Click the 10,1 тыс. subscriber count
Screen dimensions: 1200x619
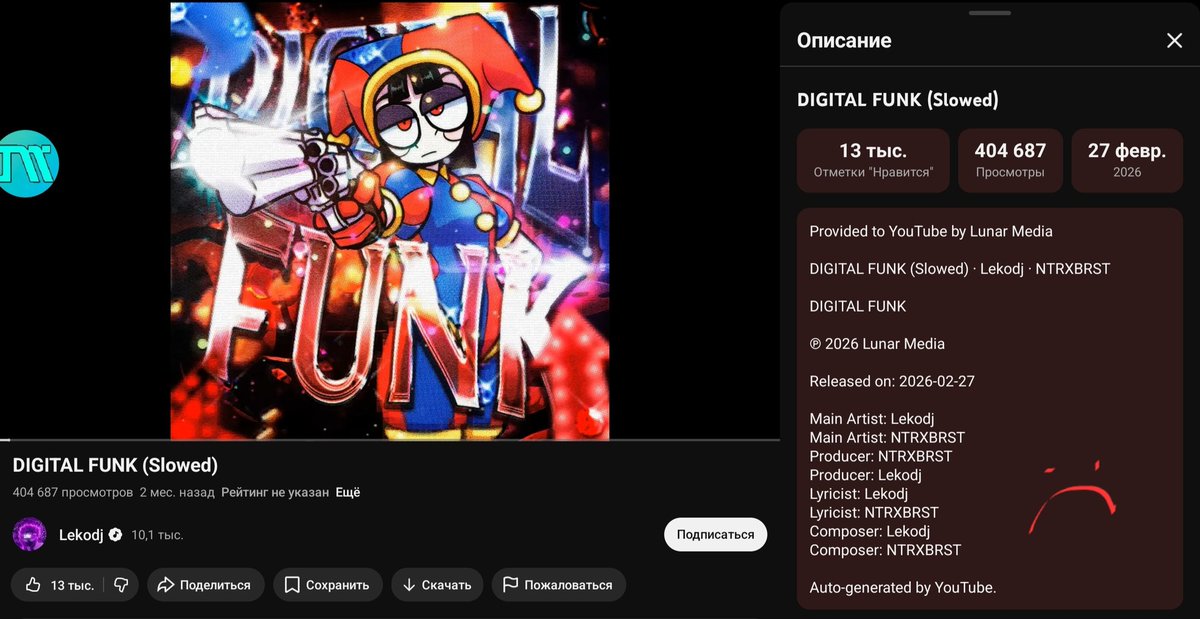coord(157,535)
